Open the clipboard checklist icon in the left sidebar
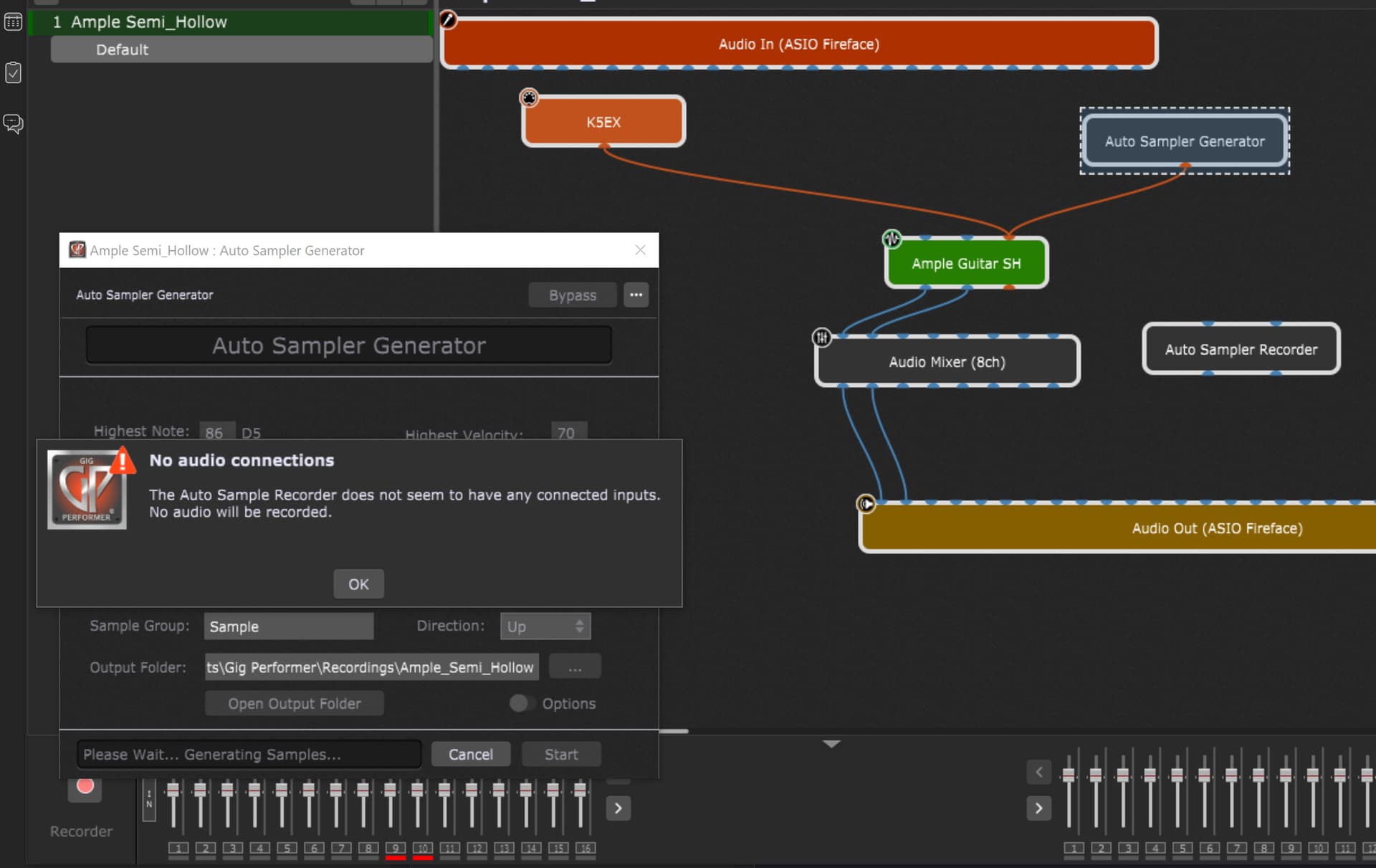Screen dimensions: 1376x868 point(13,72)
